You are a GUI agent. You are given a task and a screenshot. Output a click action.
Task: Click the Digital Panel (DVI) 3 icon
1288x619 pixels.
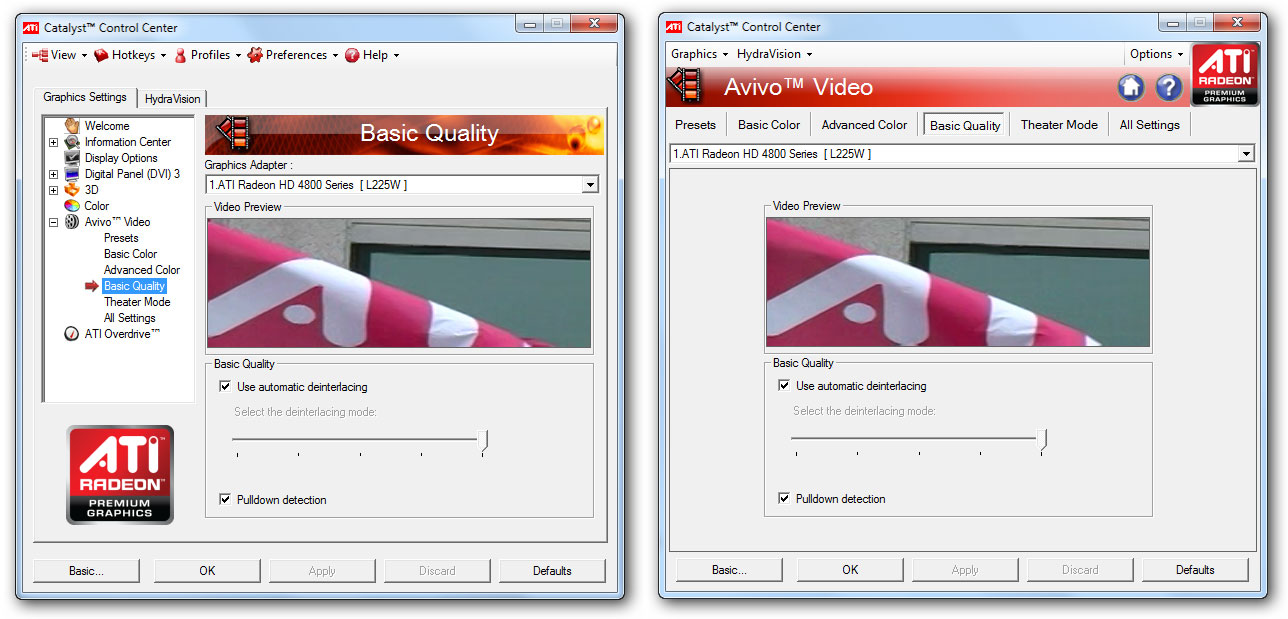72,174
